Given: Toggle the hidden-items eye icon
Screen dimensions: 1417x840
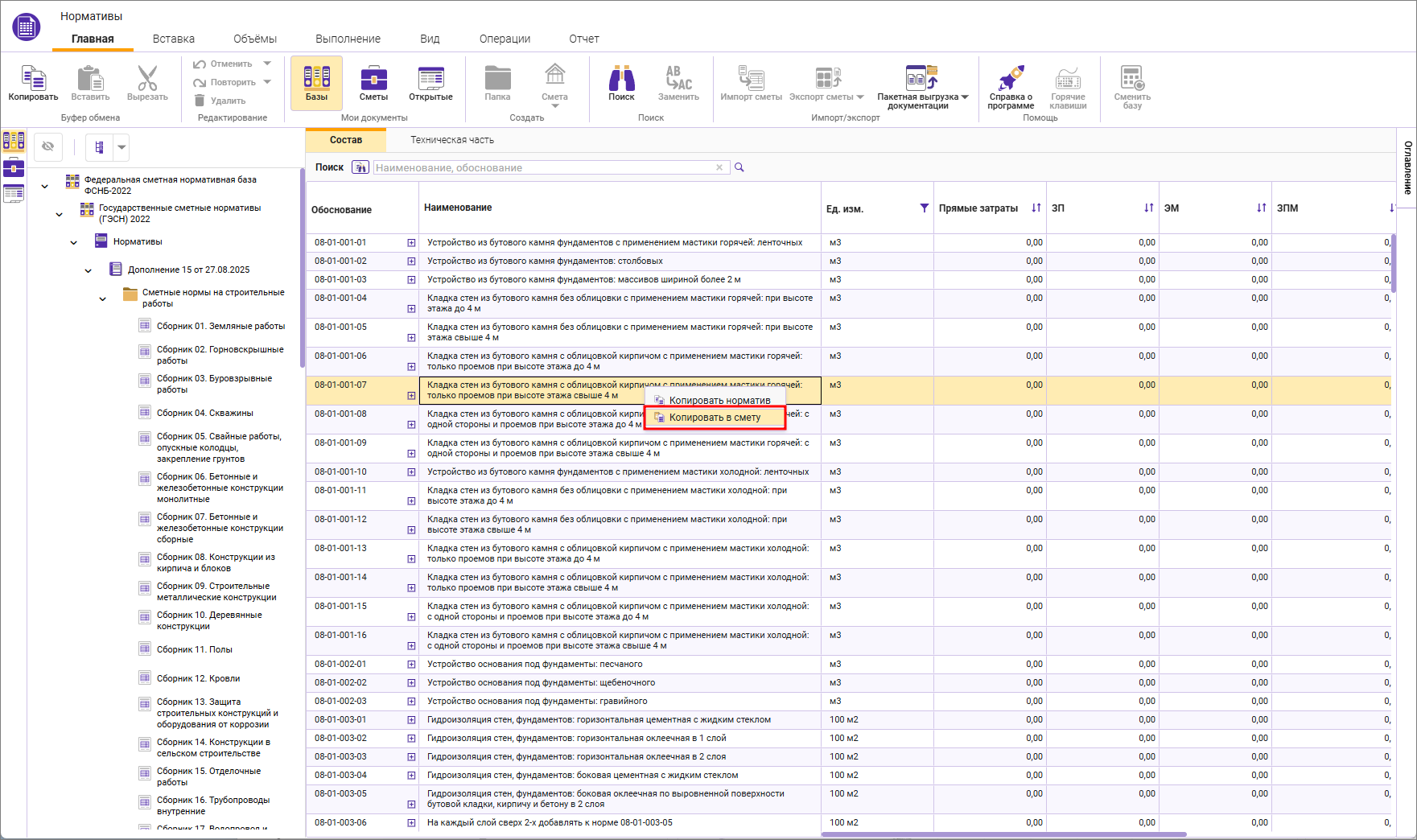Looking at the screenshot, I should click(x=48, y=146).
